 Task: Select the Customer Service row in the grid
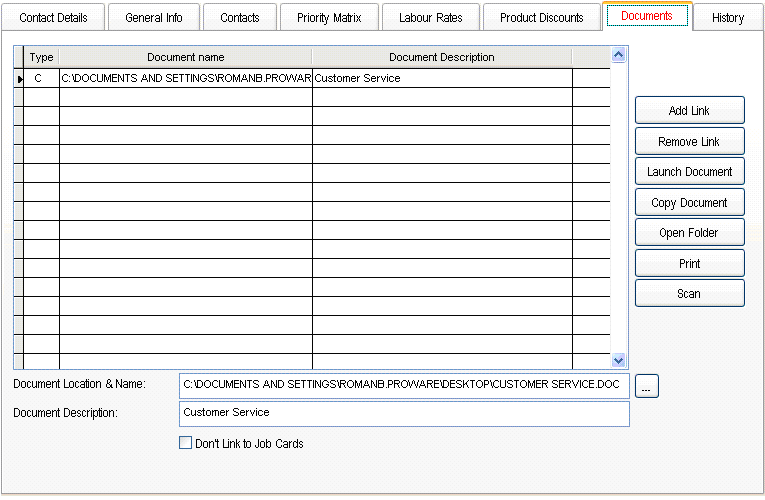(441, 78)
